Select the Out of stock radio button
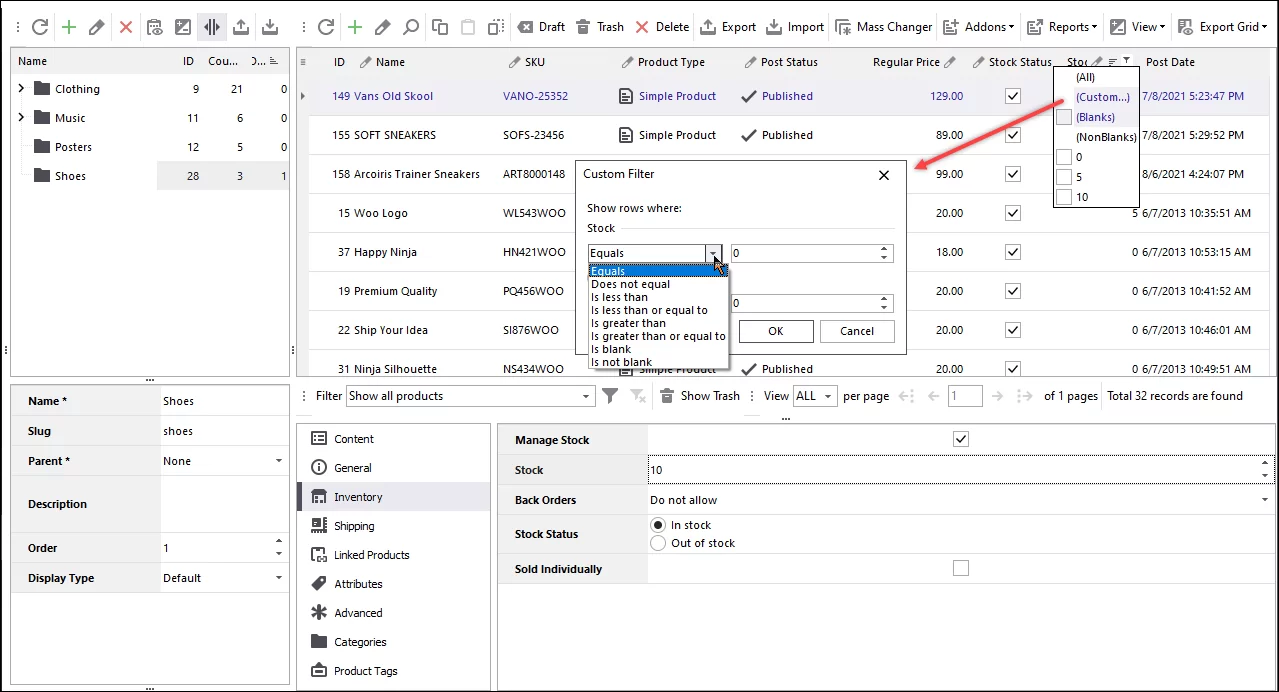Image resolution: width=1279 pixels, height=692 pixels. click(x=658, y=543)
